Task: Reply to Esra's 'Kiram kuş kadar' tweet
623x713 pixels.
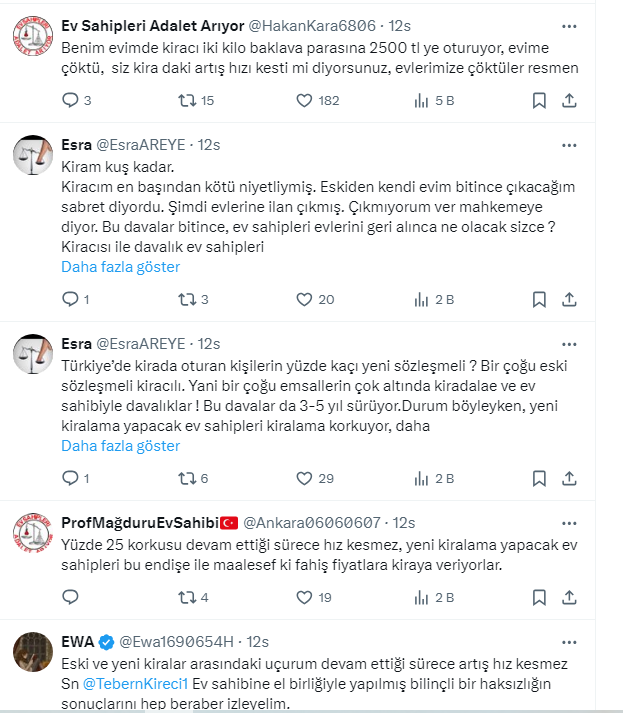Action: [x=70, y=299]
